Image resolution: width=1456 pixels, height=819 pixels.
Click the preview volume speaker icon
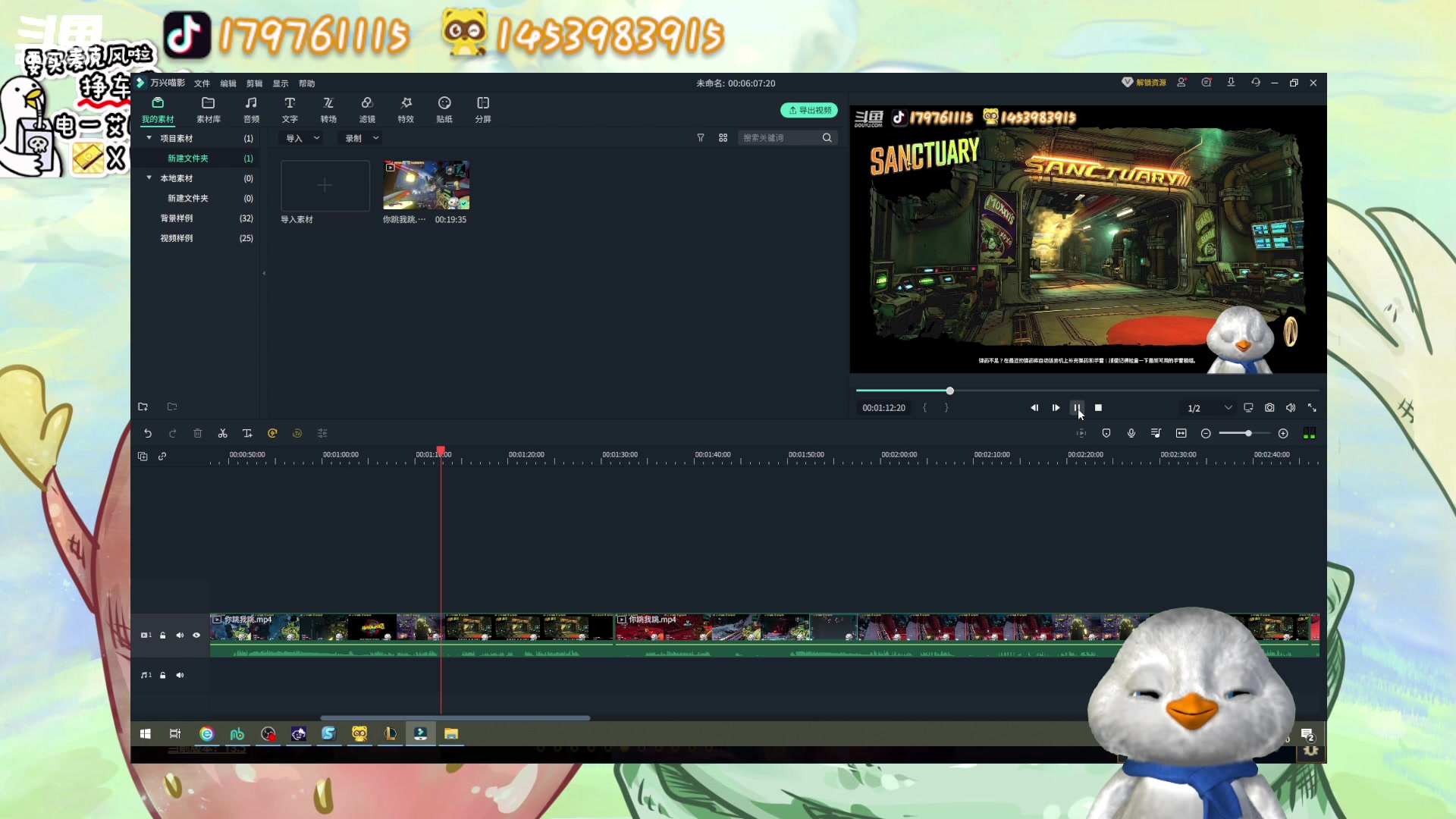click(1291, 408)
